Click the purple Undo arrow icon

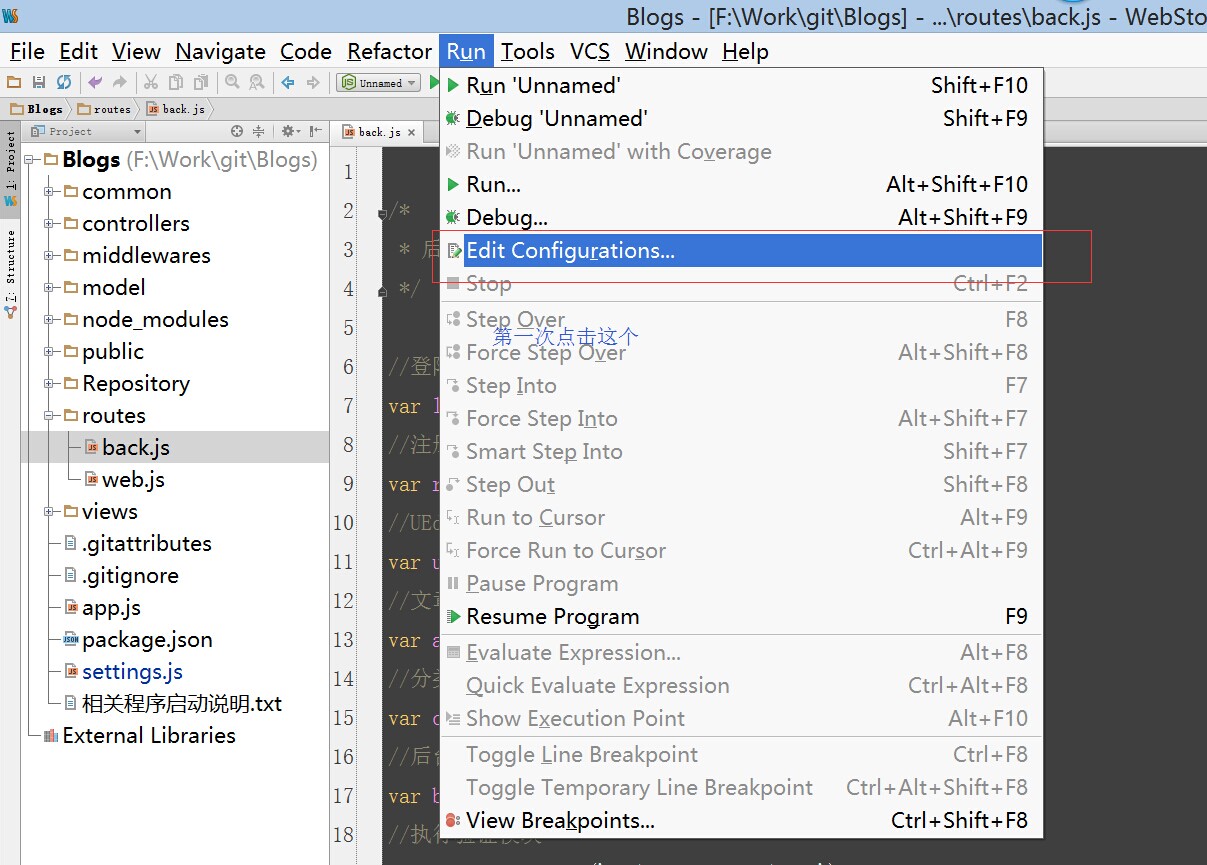(95, 83)
